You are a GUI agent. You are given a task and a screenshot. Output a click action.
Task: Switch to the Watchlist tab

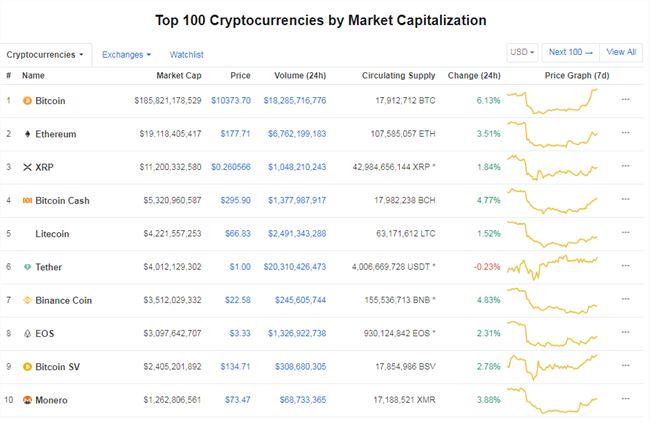[187, 55]
